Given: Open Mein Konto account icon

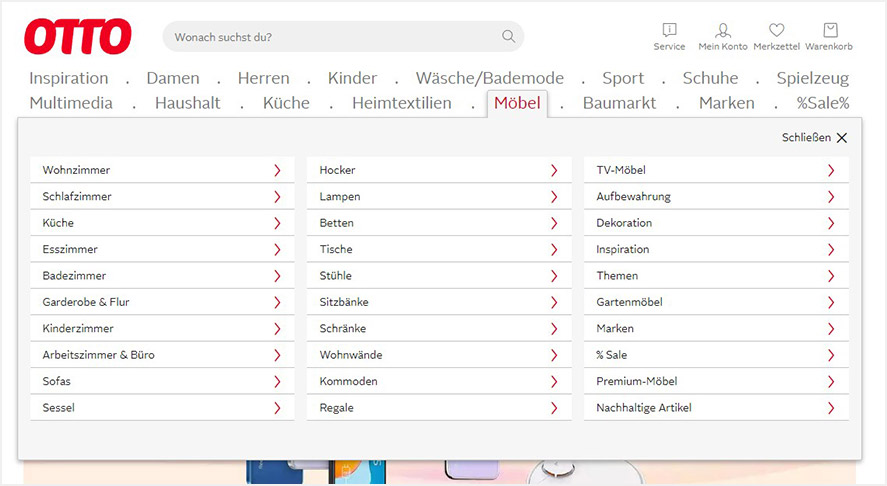Looking at the screenshot, I should pos(722,30).
